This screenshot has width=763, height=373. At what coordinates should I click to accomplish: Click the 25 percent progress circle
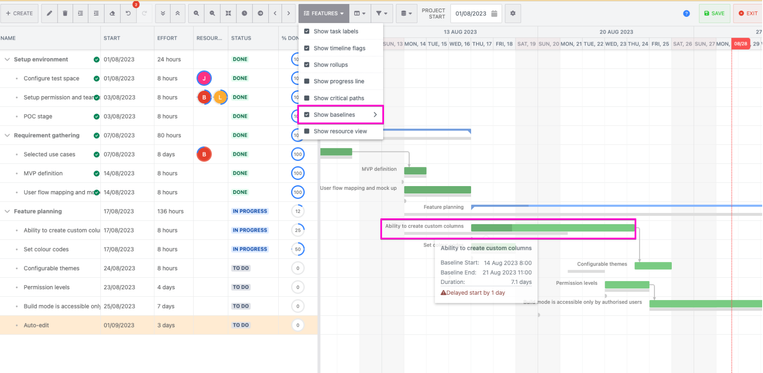click(x=298, y=230)
